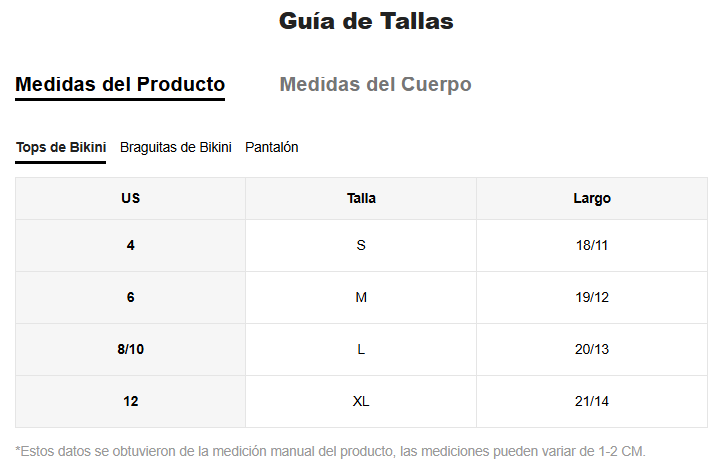This screenshot has height=467, width=717.
Task: Click the 19/12 length value
Action: pos(592,297)
